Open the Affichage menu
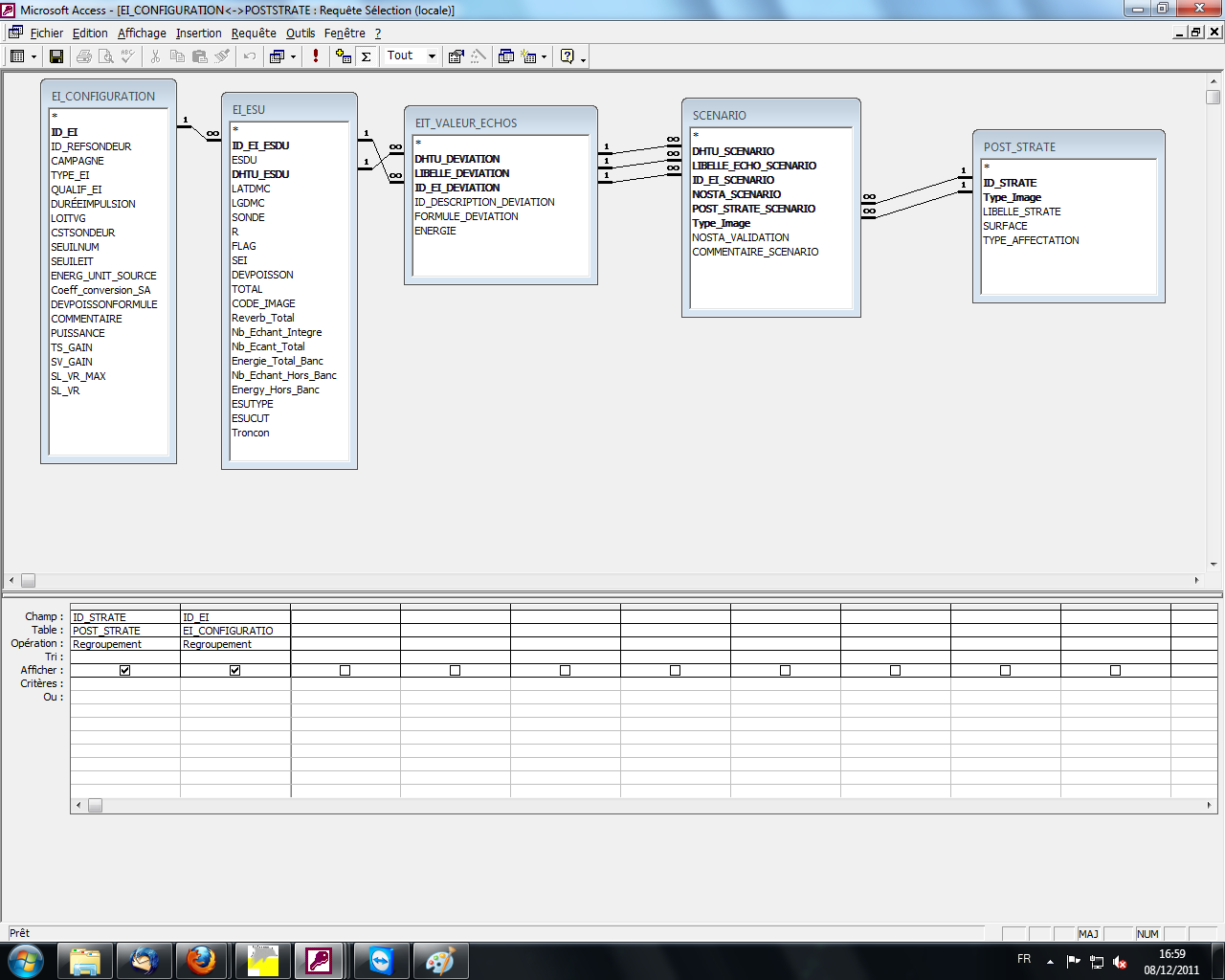This screenshot has height=980, width=1225. coord(142,33)
